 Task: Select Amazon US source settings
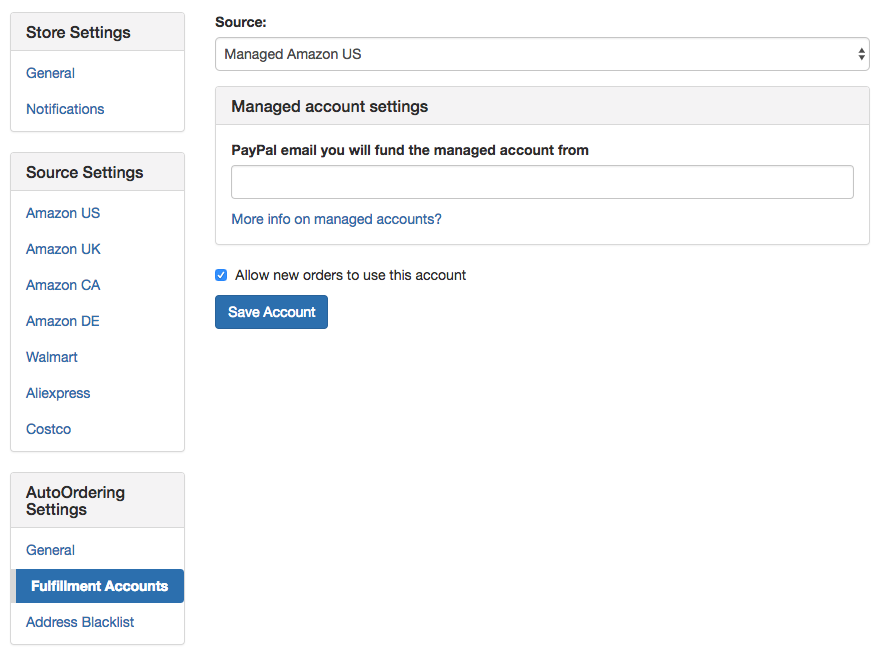tap(63, 213)
